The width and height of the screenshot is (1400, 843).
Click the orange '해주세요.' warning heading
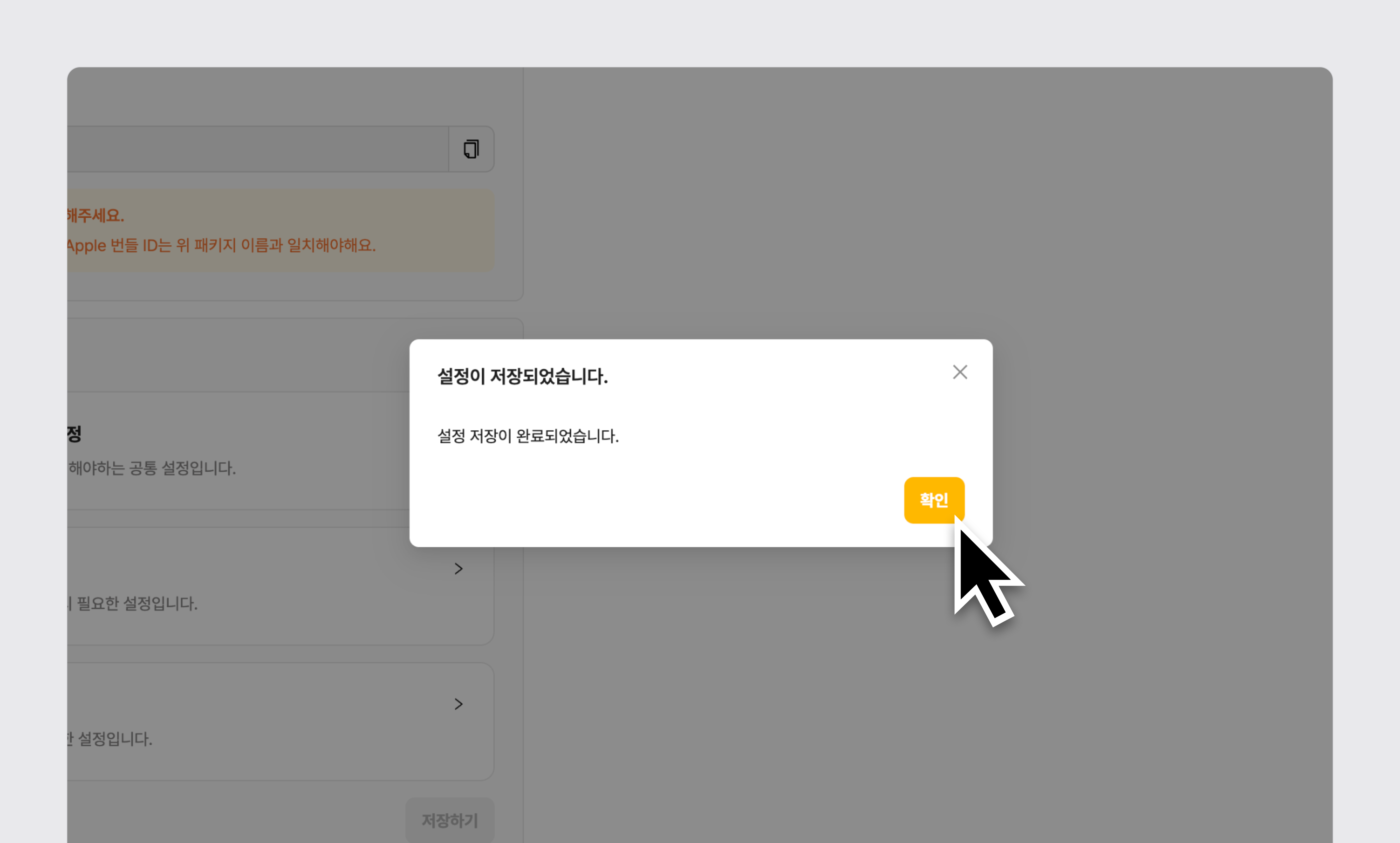click(x=95, y=215)
